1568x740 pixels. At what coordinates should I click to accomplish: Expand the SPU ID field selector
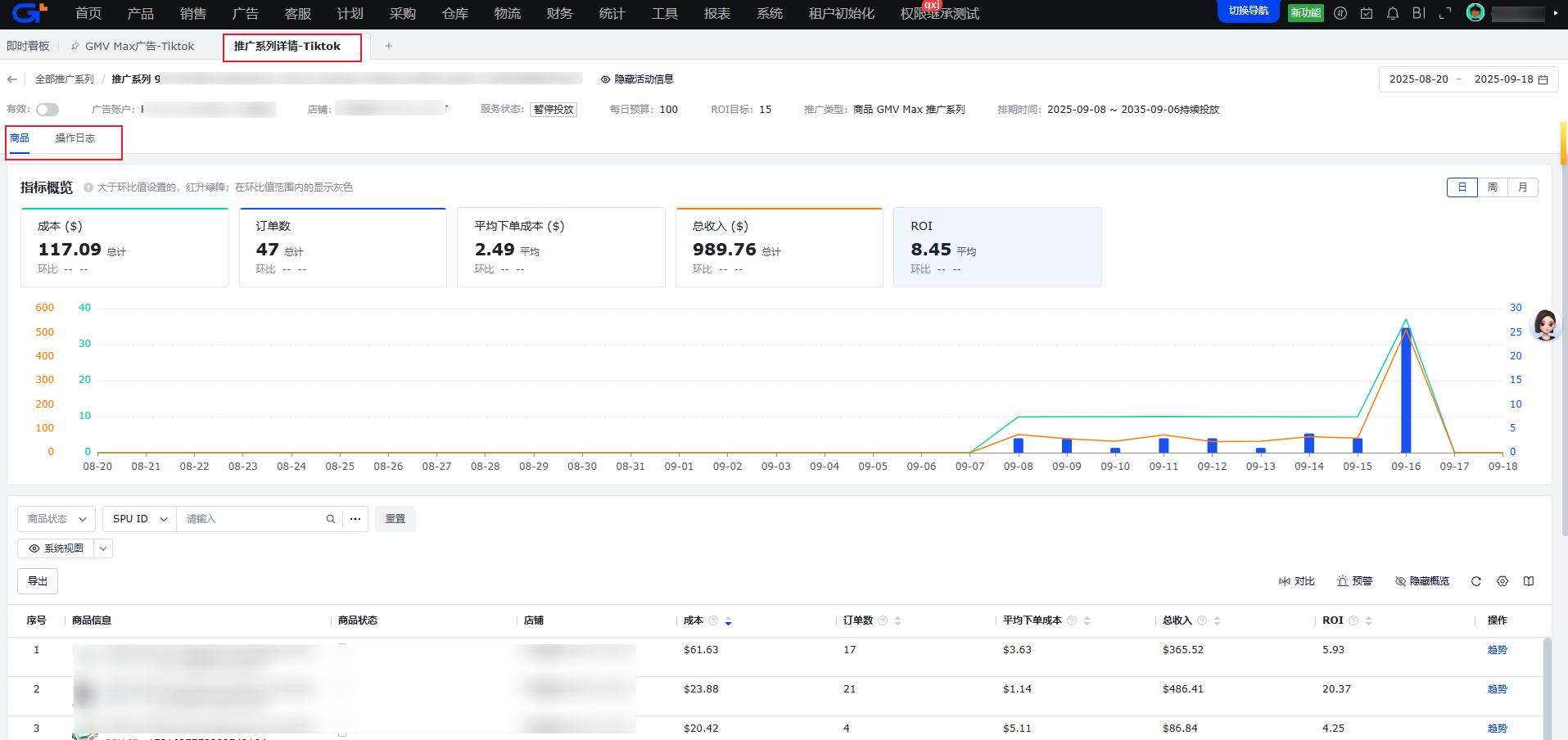(x=139, y=519)
